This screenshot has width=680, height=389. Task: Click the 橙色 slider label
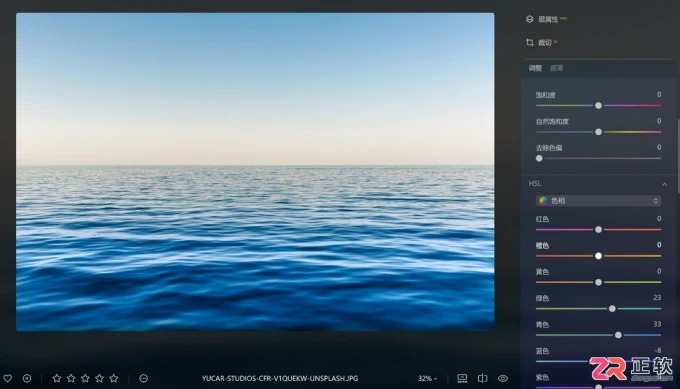click(542, 245)
